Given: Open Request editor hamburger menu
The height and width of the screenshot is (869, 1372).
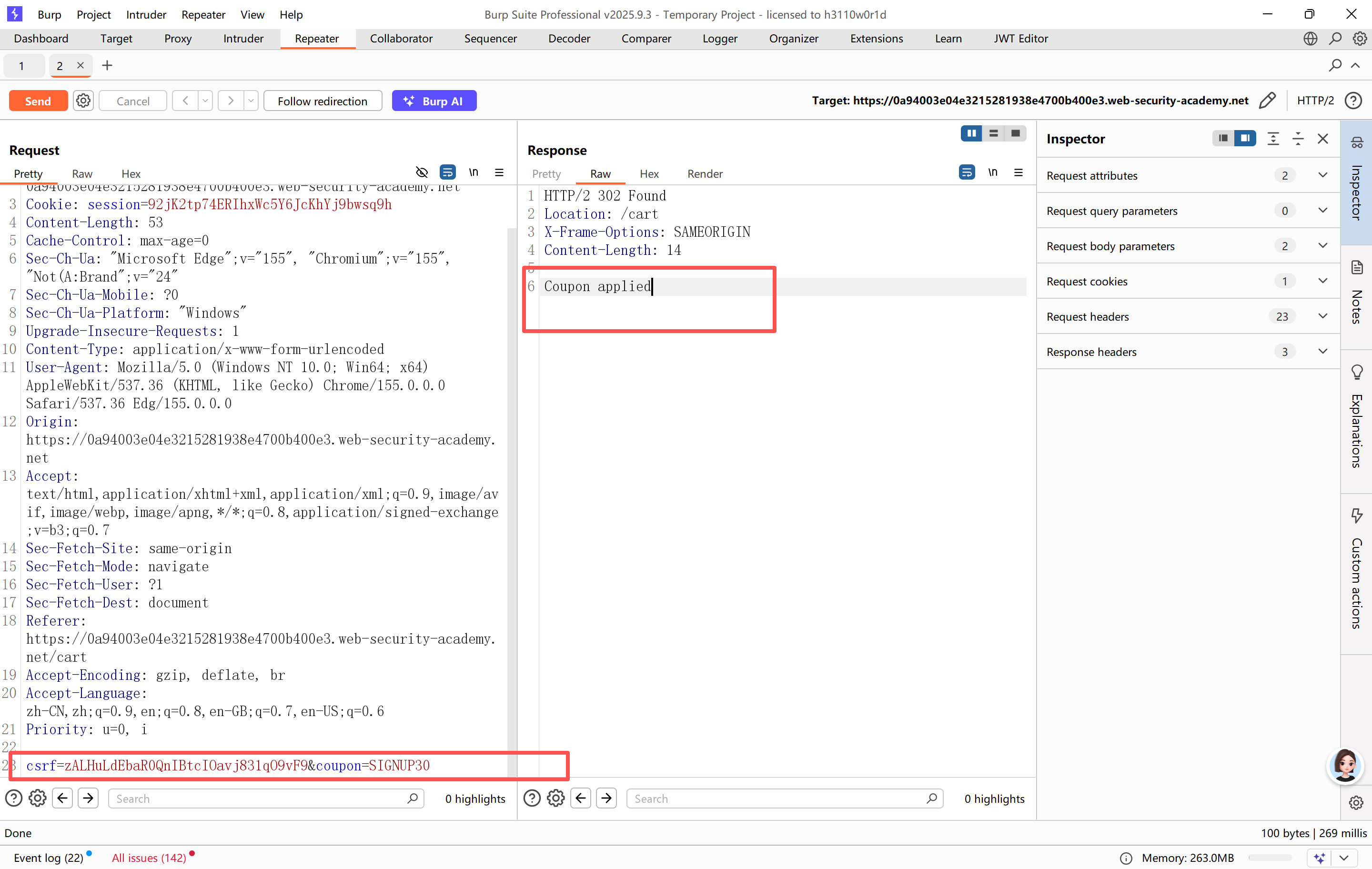Looking at the screenshot, I should point(499,172).
